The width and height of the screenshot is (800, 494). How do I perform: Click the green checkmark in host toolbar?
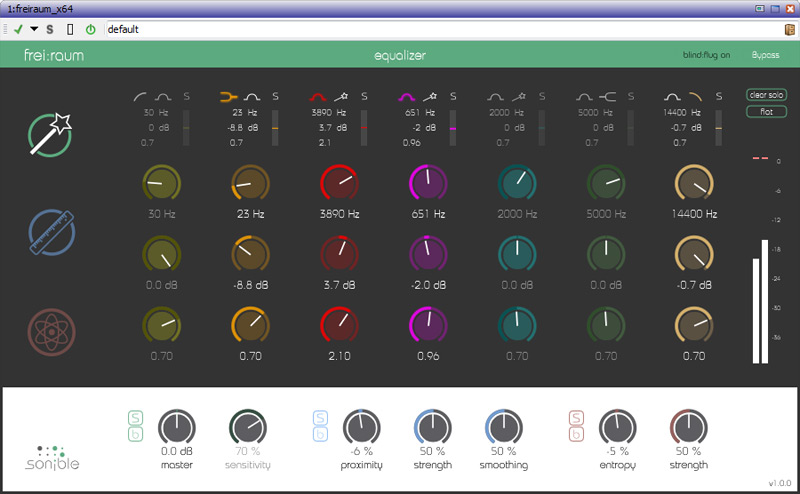pos(18,29)
